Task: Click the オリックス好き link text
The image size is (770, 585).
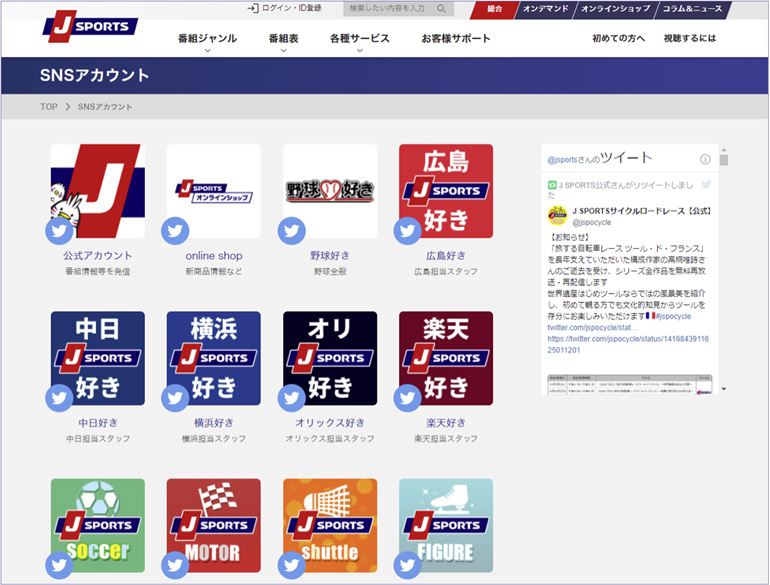Action: pyautogui.click(x=330, y=422)
